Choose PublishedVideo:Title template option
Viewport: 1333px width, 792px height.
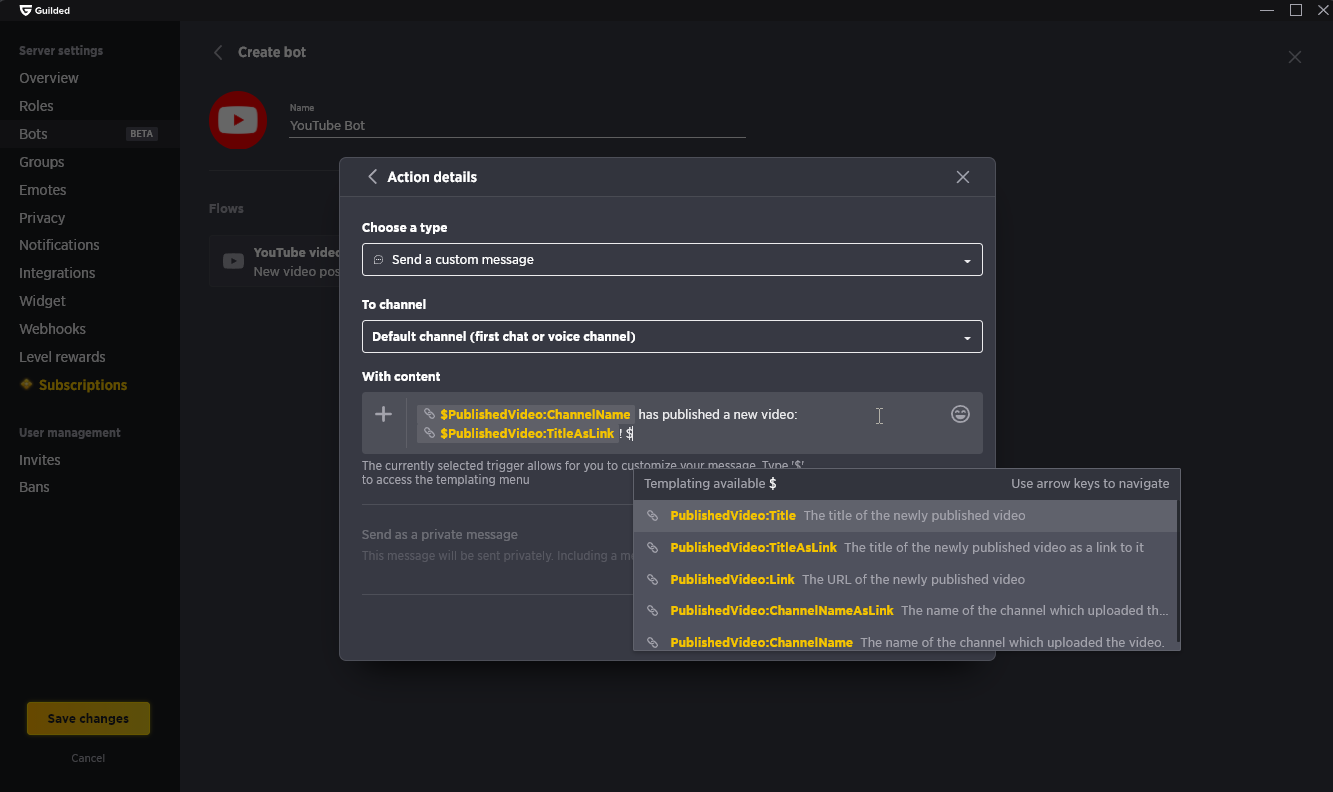coord(906,516)
